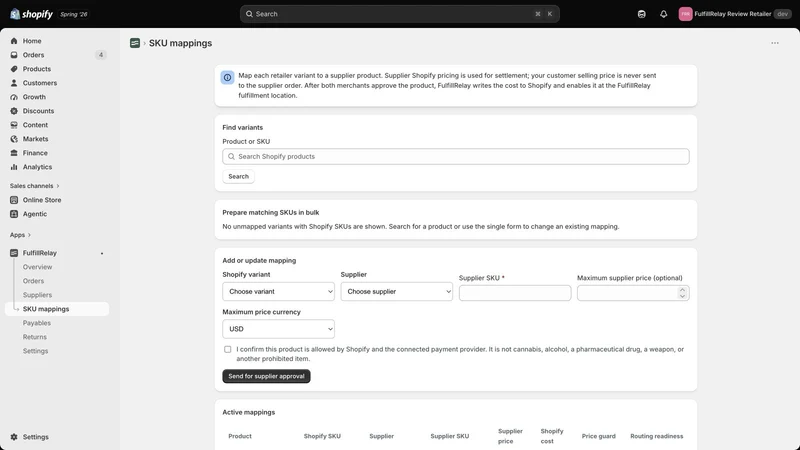Click the Discounts badge icon

coord(14,111)
